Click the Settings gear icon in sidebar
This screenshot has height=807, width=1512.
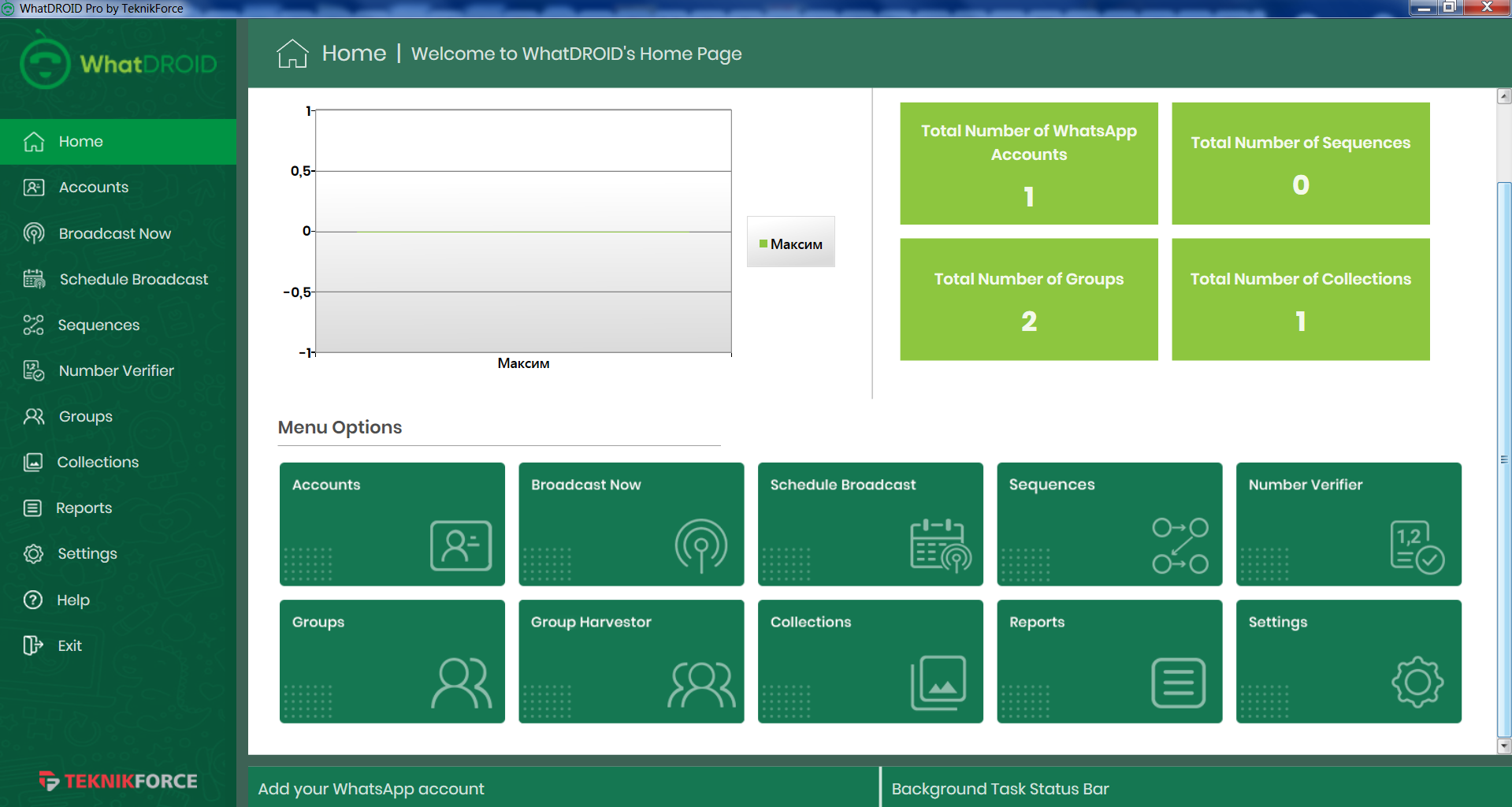click(x=33, y=553)
